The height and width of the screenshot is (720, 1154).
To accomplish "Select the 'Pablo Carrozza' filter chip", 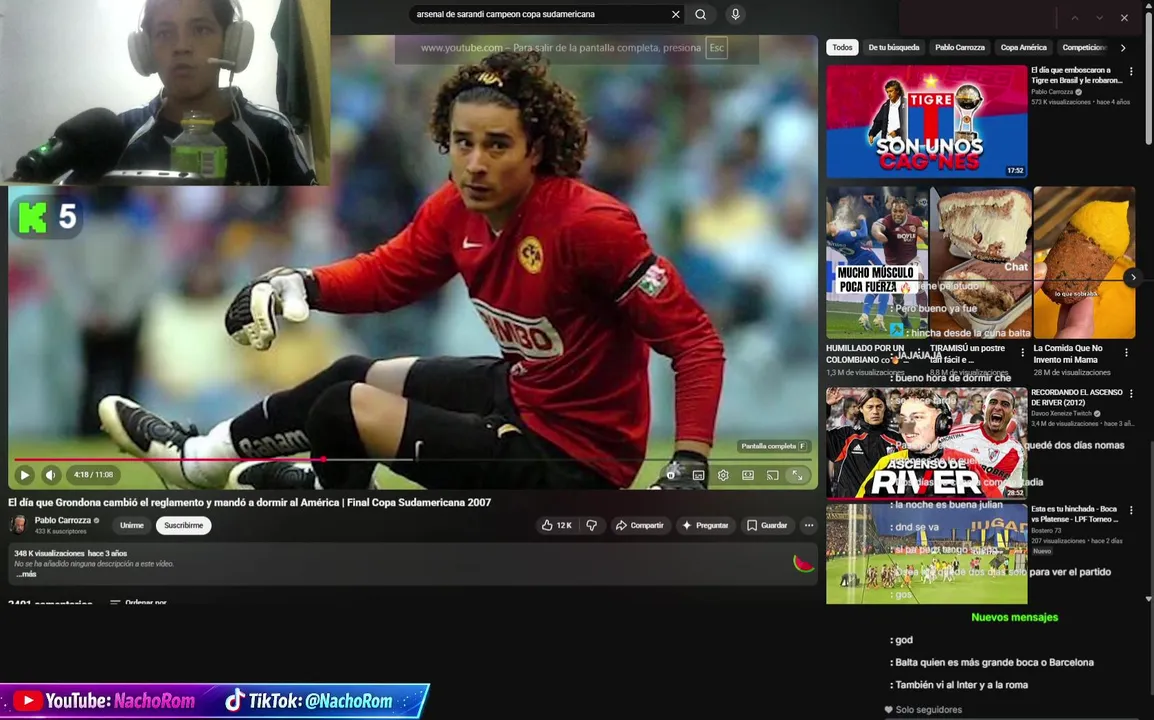I will click(960, 47).
